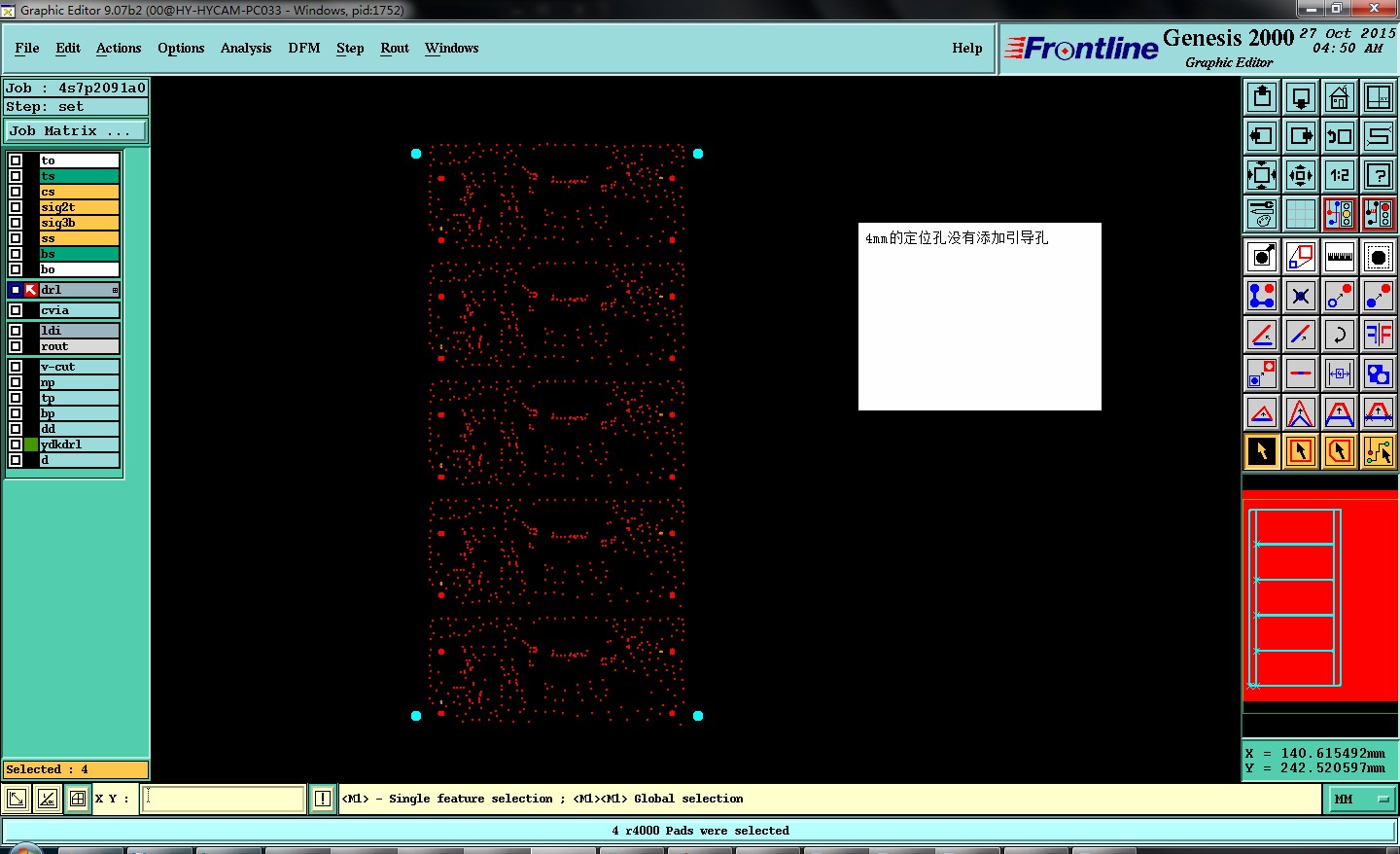Click the mirror F icon
This screenshot has height=854, width=1400.
(x=1379, y=335)
